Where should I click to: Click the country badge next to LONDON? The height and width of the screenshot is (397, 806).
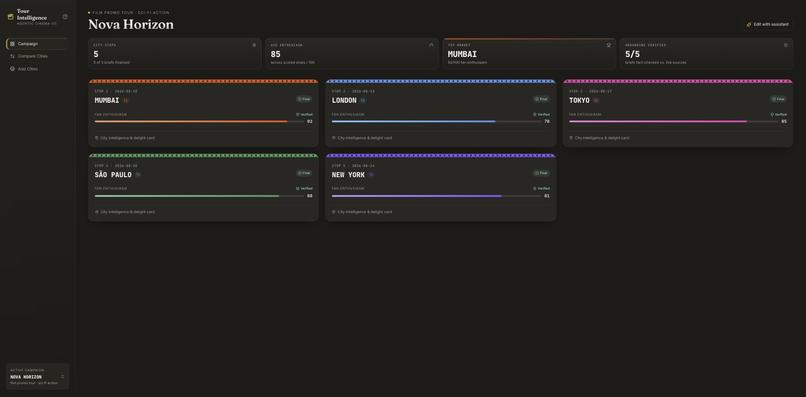click(x=362, y=101)
